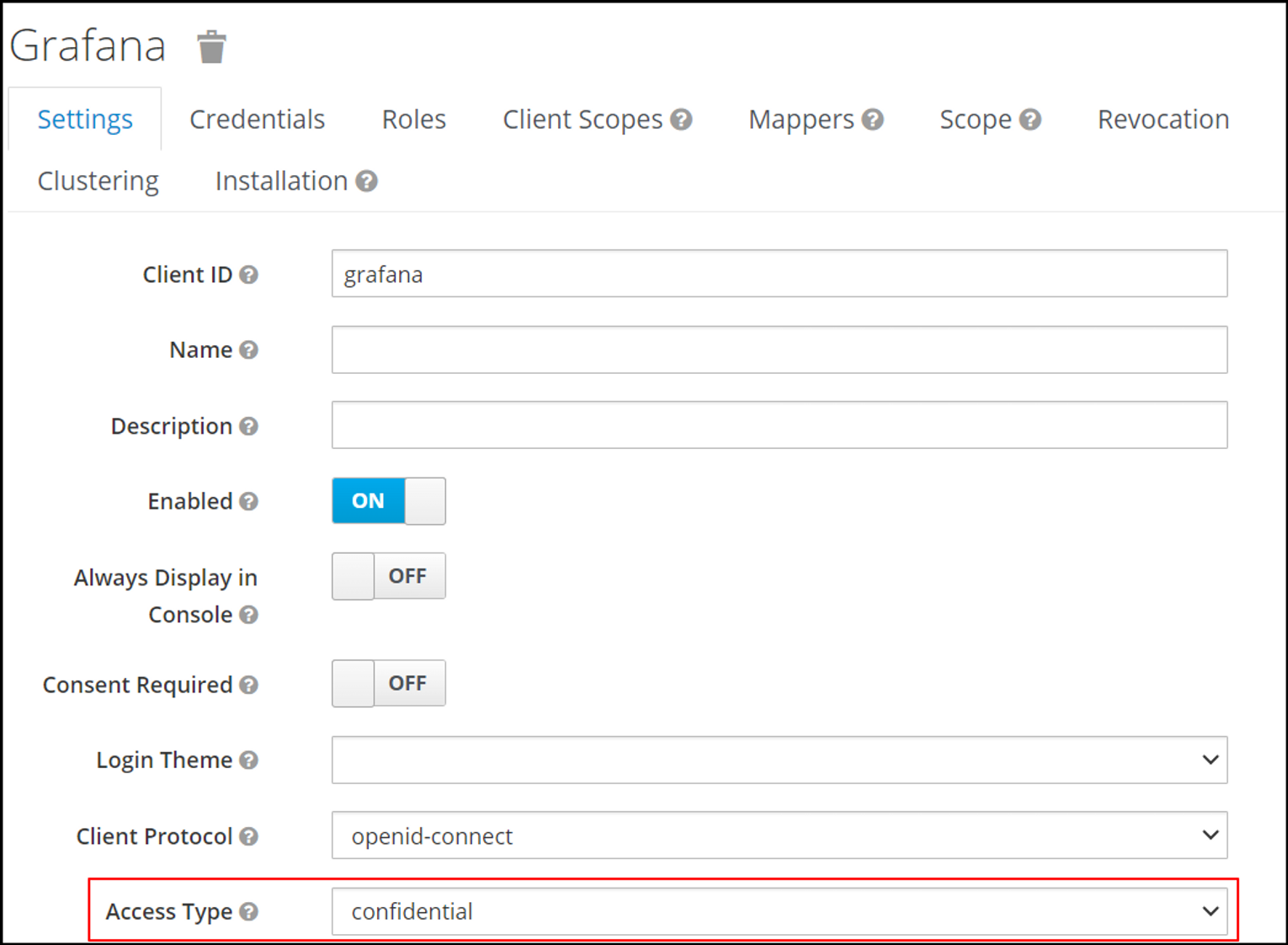Open the Login Theme dropdown

click(x=780, y=760)
